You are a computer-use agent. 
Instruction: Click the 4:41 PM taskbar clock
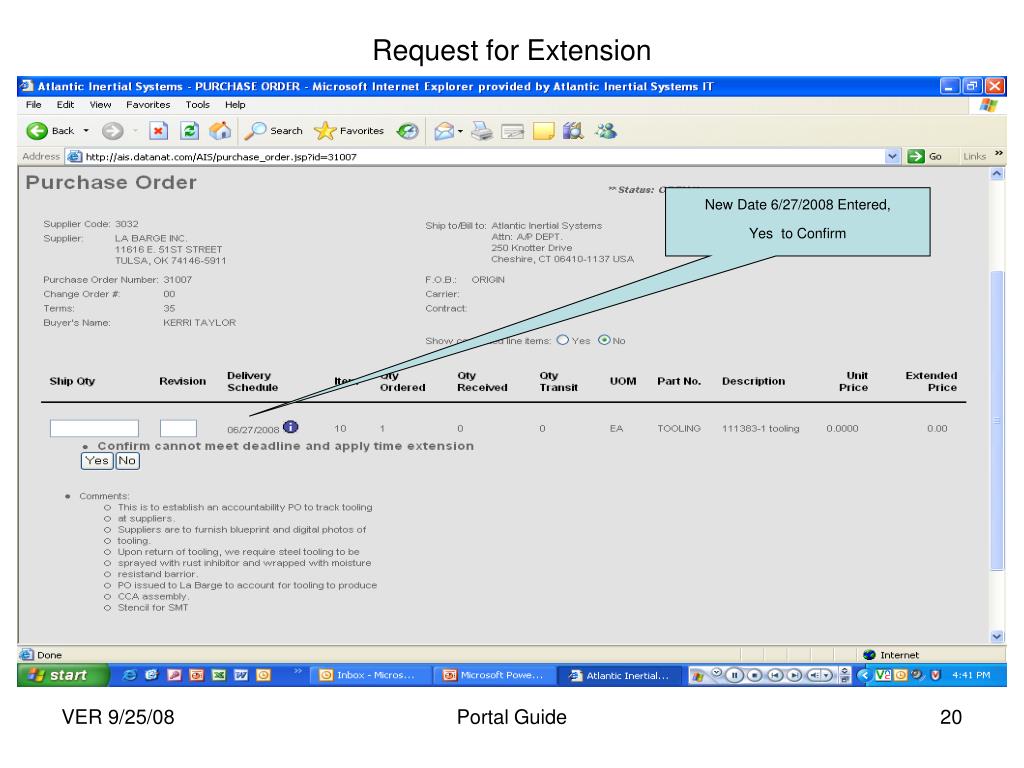[971, 675]
